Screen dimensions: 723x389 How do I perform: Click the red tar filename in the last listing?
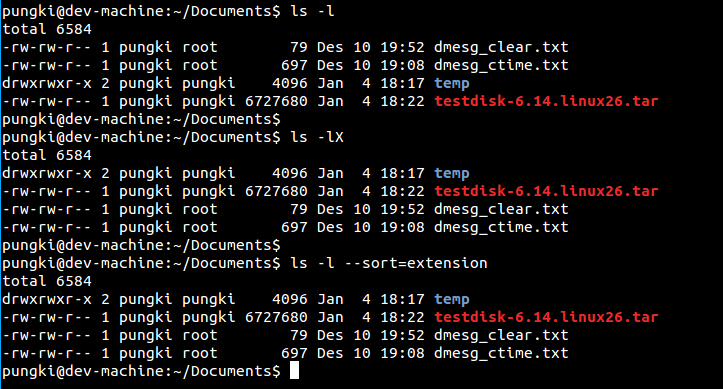coord(546,317)
